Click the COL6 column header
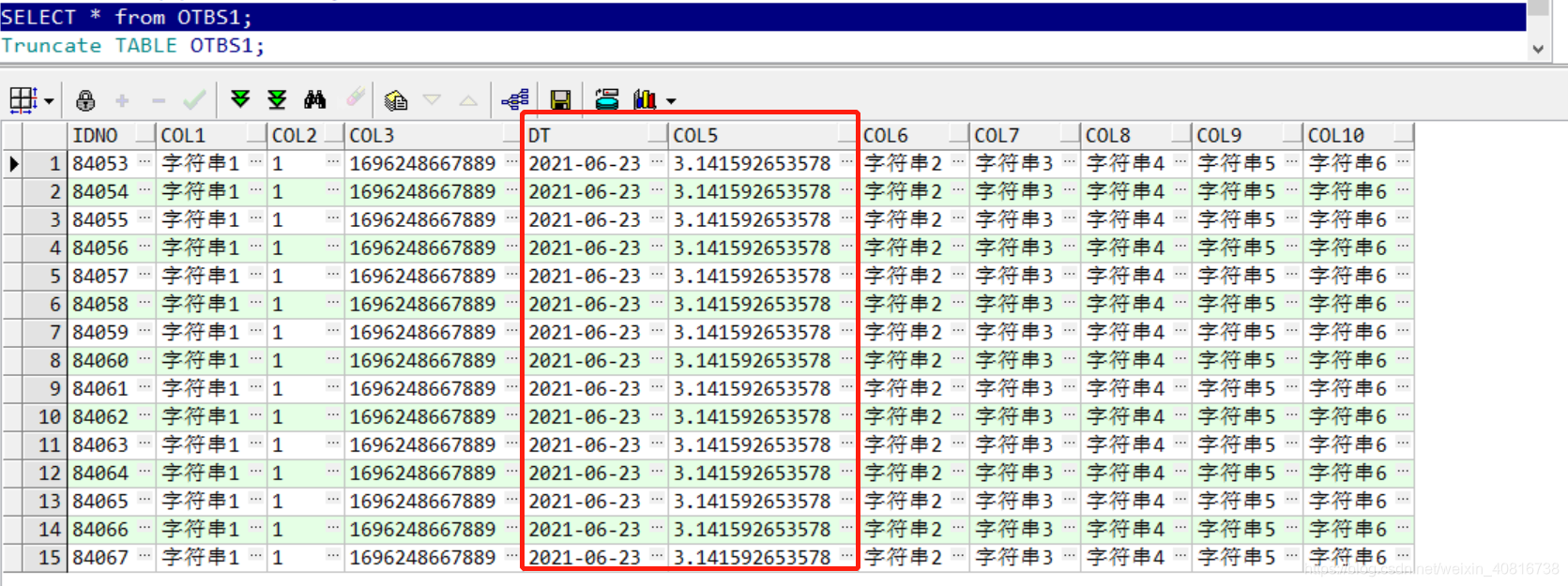 point(914,135)
